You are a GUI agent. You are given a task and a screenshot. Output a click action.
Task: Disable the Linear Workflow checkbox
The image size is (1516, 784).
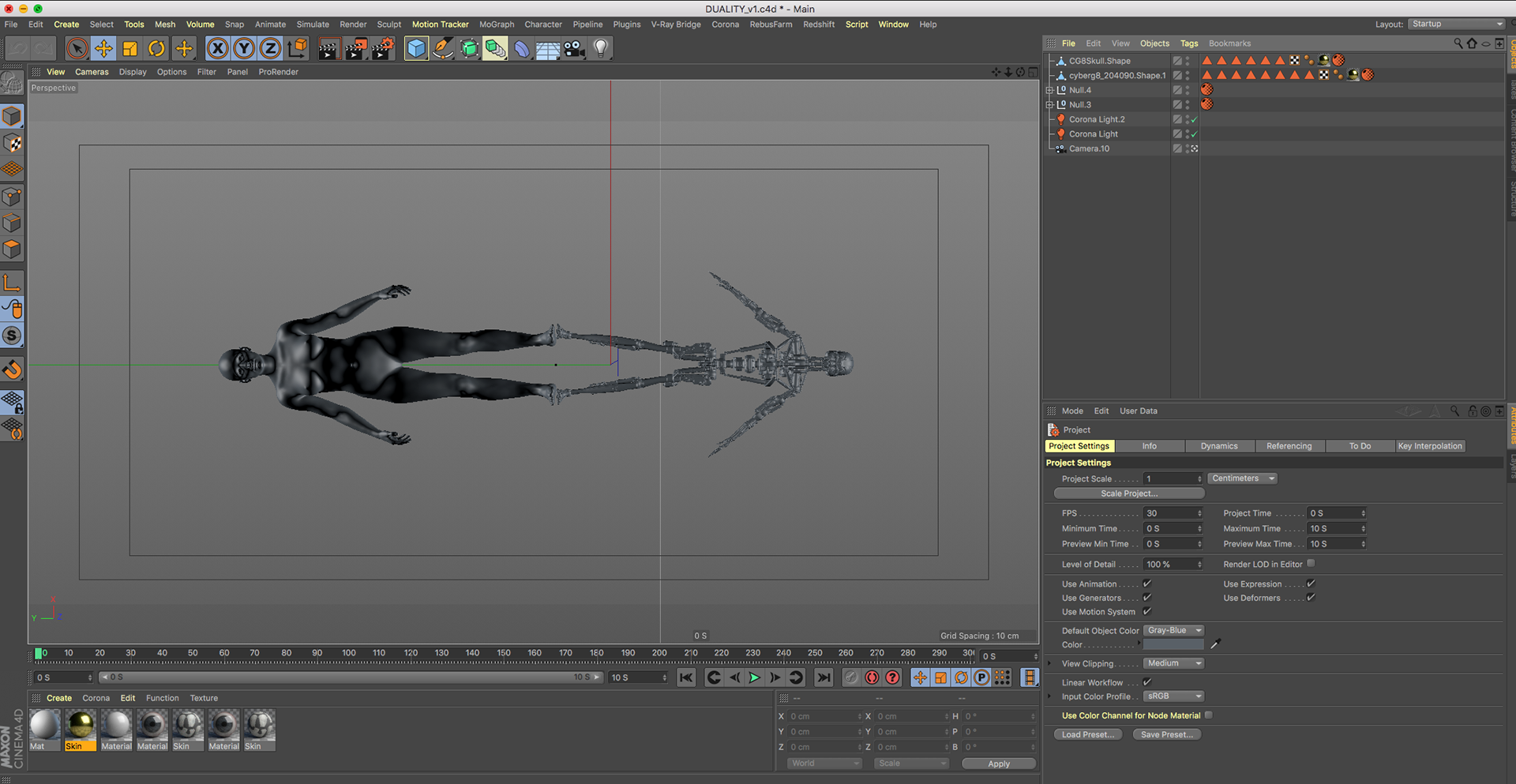[1147, 682]
